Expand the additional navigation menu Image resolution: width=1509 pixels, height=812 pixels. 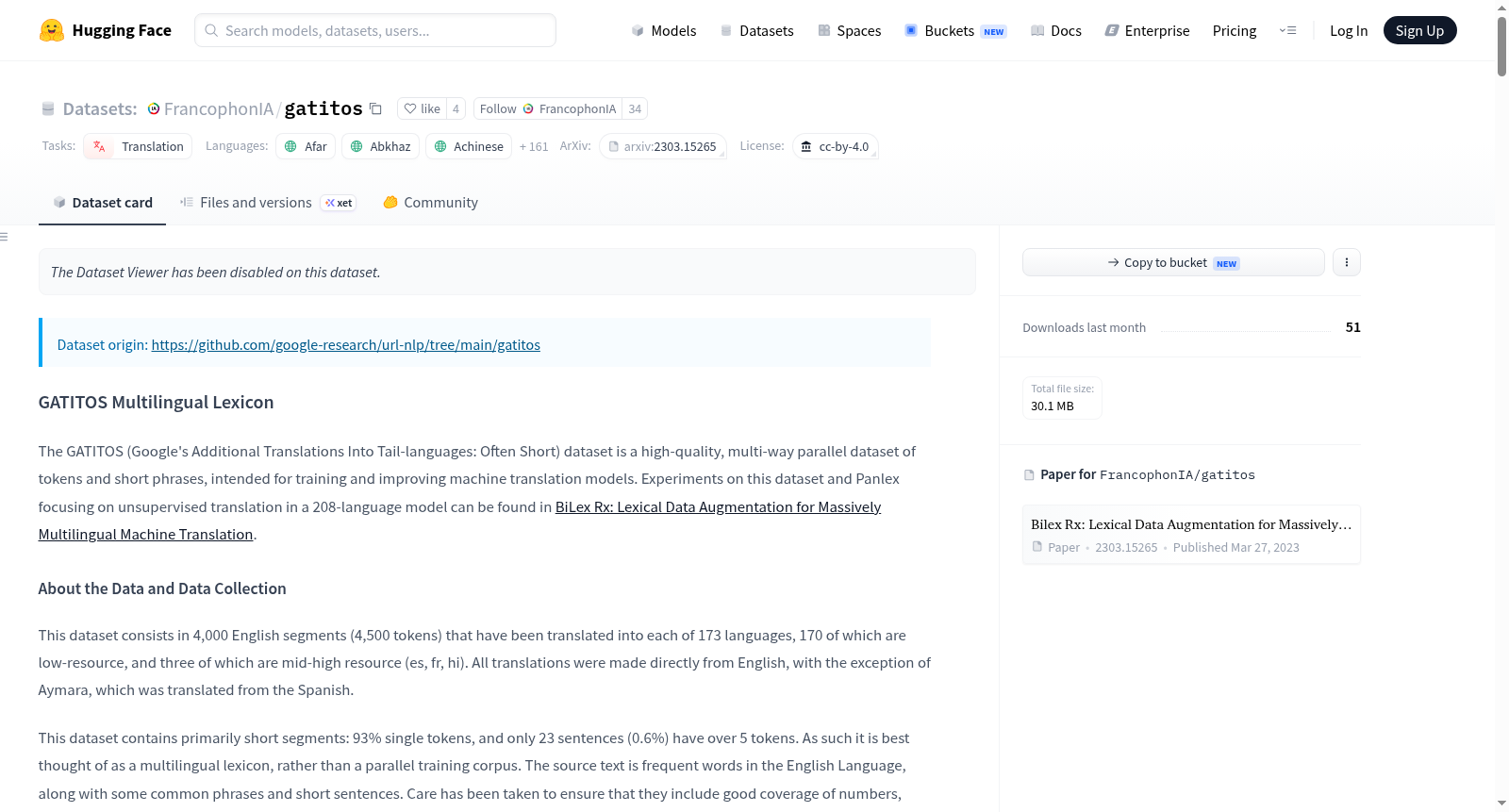[1287, 30]
